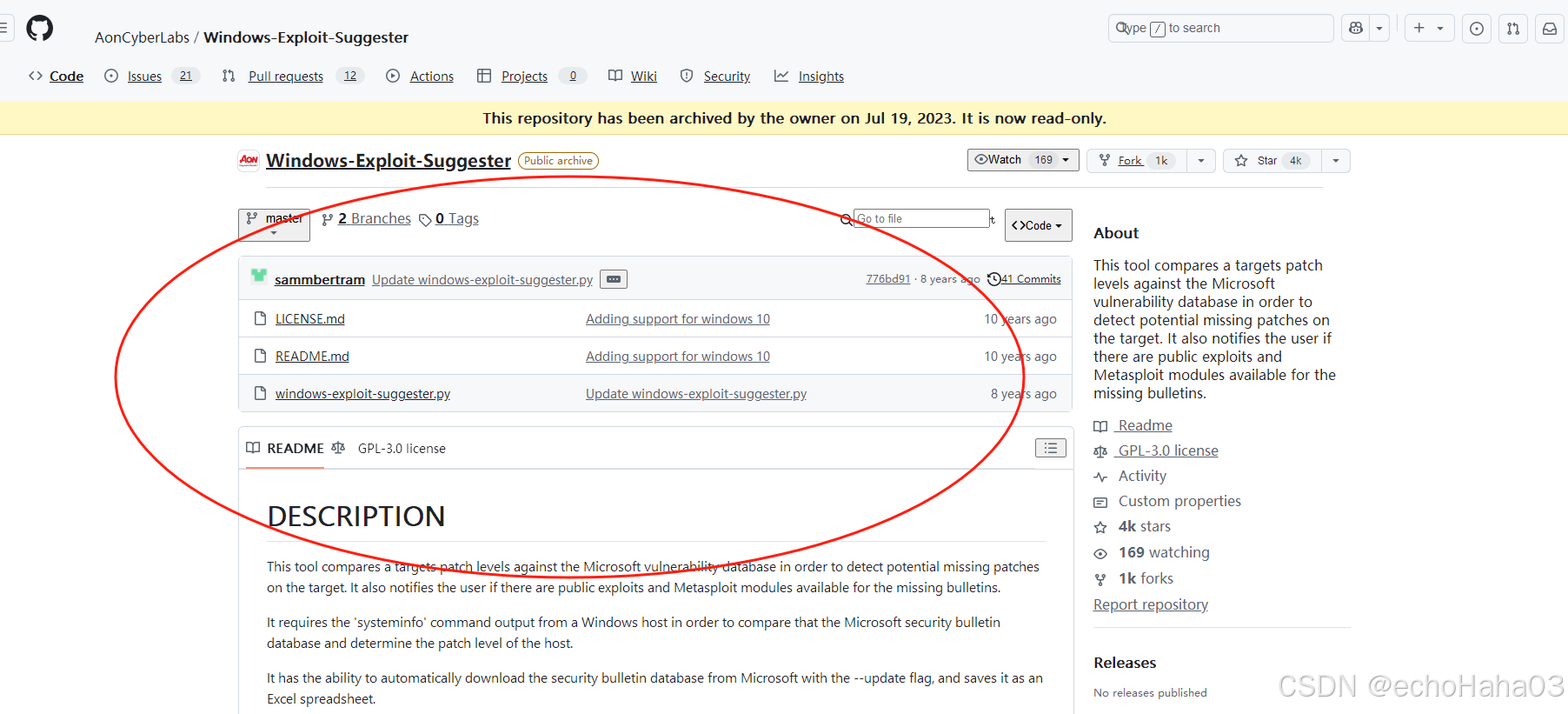Click the file icon beside LICENSE.md
Image resolution: width=1568 pixels, height=714 pixels.
pos(260,318)
